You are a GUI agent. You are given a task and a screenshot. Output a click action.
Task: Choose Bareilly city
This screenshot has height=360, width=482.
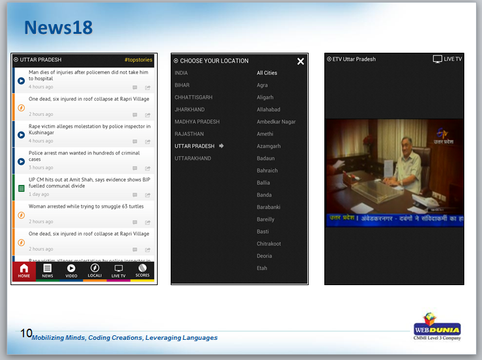(265, 220)
